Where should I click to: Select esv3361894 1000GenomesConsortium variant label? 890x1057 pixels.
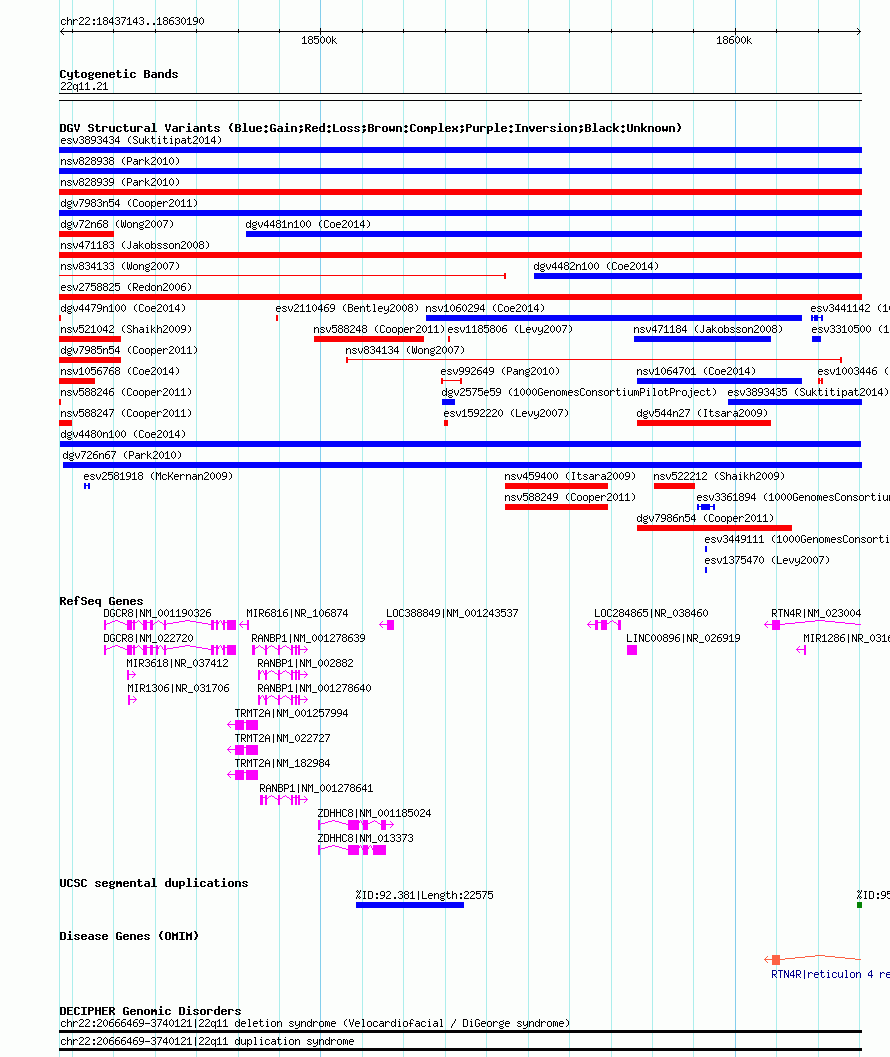(x=793, y=497)
